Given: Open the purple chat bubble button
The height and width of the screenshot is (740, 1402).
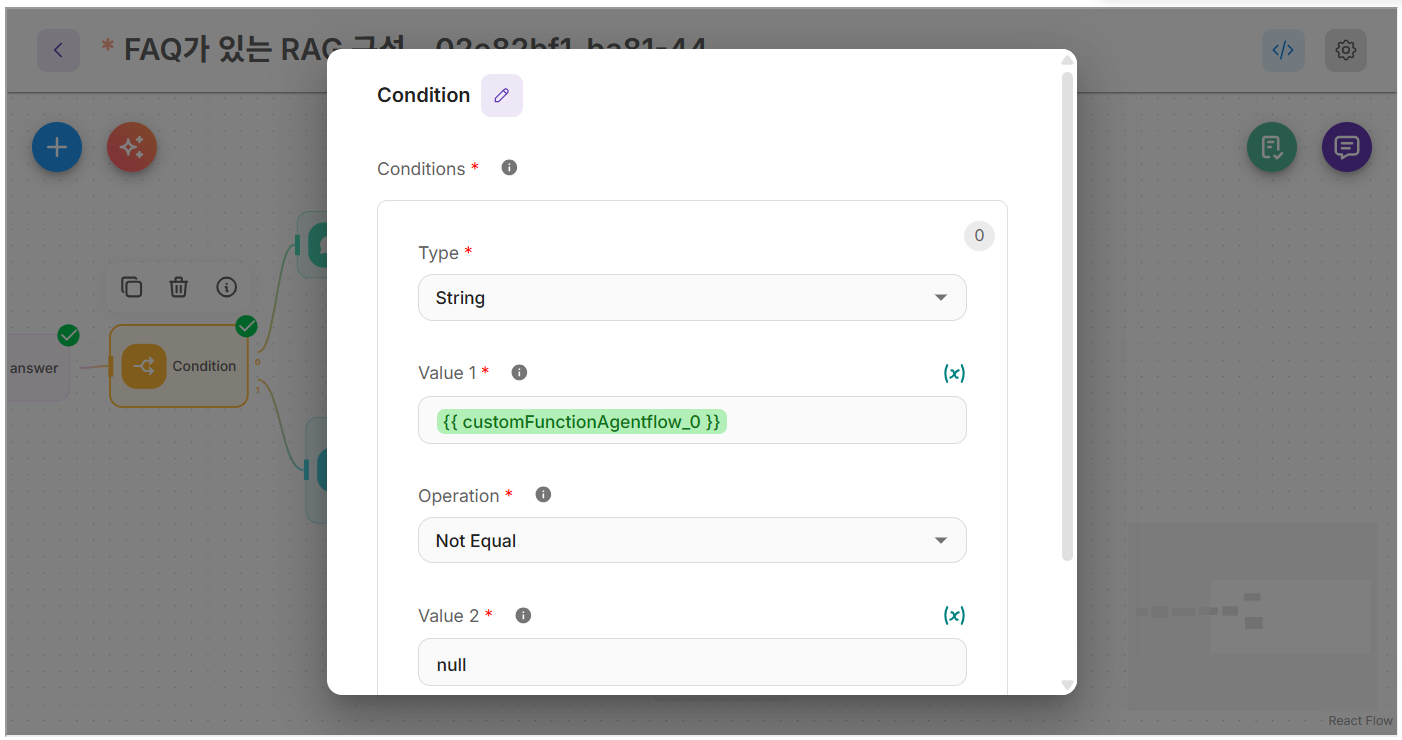Looking at the screenshot, I should [x=1346, y=148].
